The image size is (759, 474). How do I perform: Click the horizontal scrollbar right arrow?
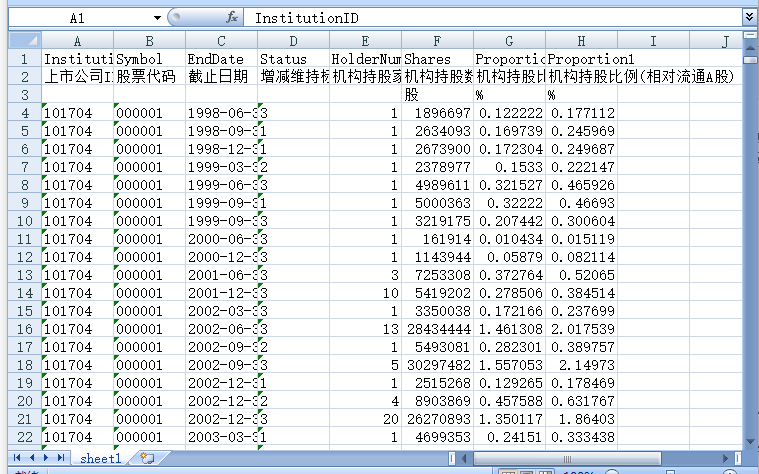point(725,458)
